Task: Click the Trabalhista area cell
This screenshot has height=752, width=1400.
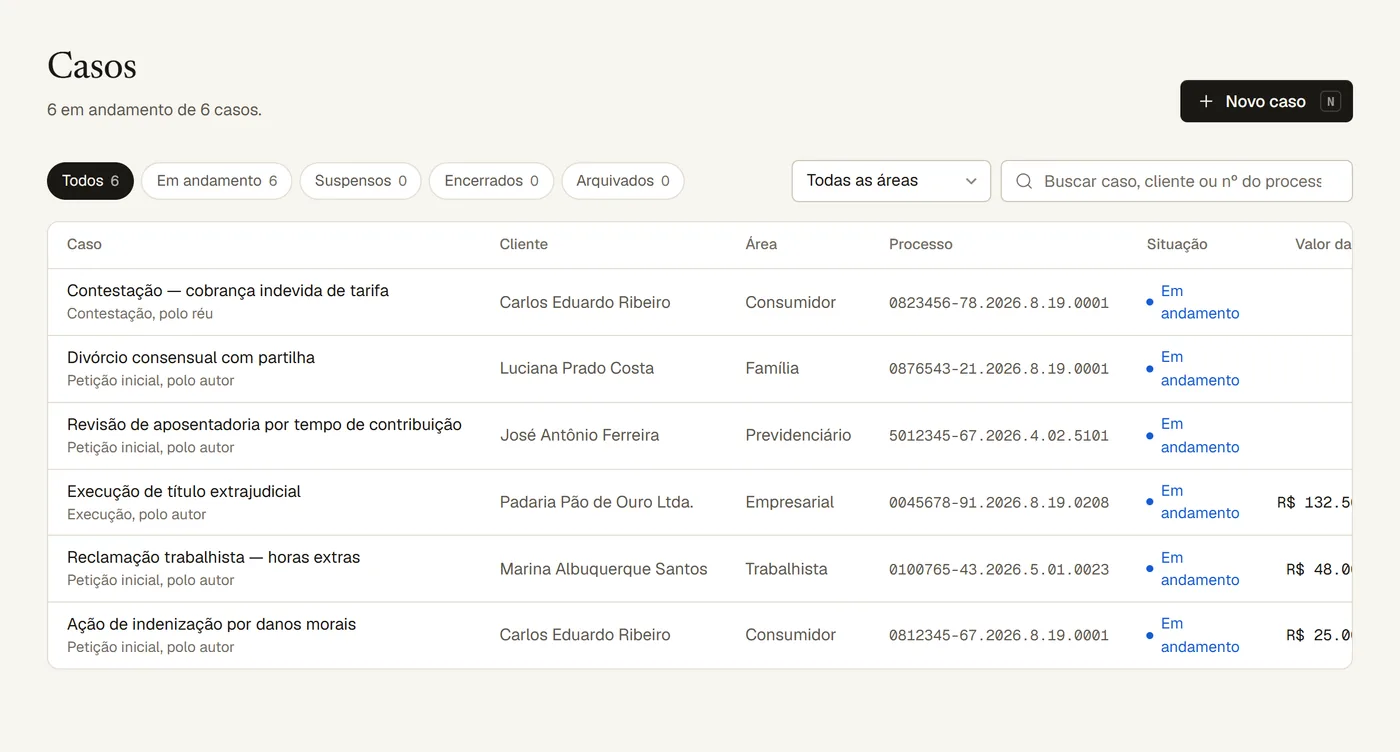Action: [786, 569]
